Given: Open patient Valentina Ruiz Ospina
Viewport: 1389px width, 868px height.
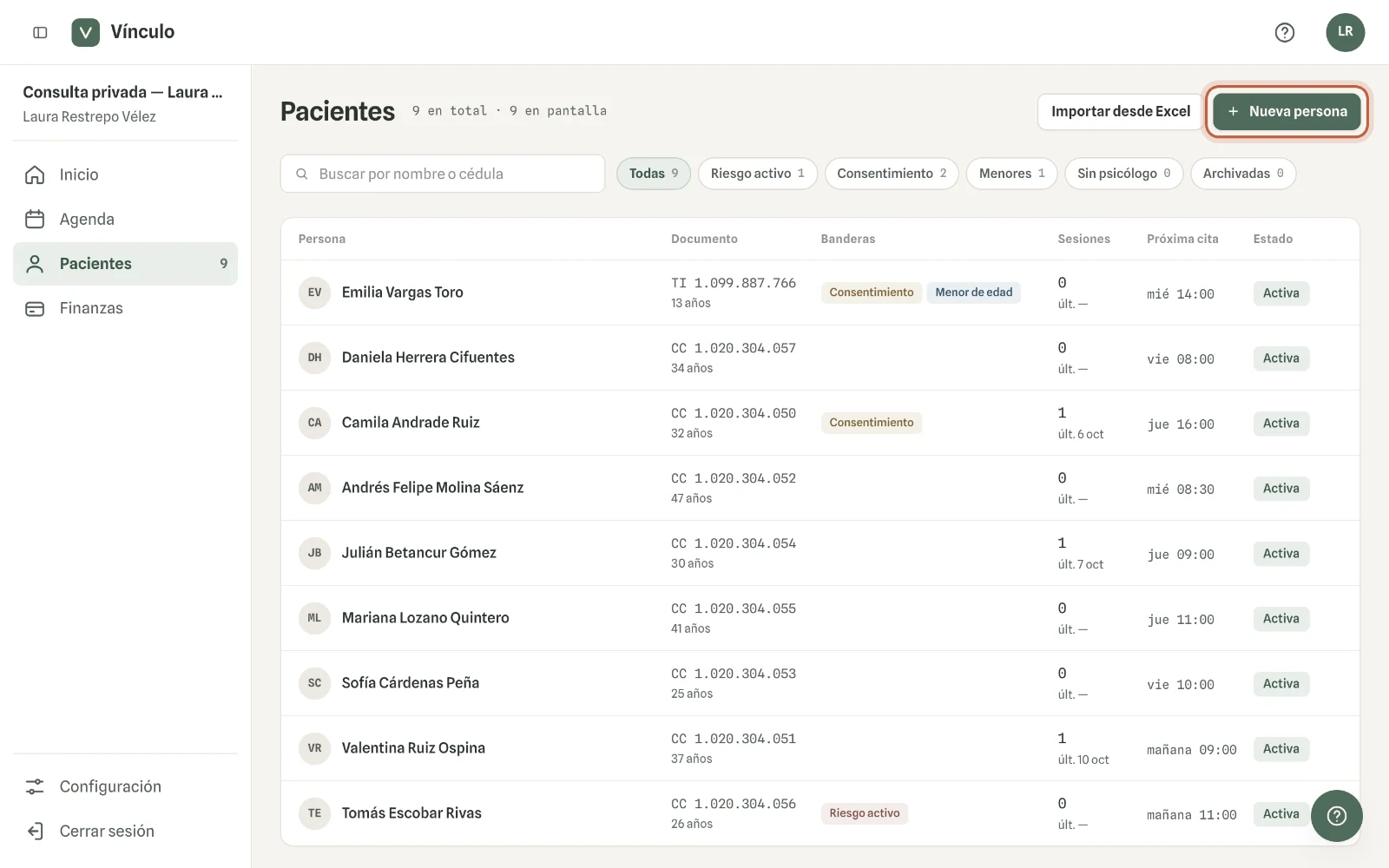Looking at the screenshot, I should [413, 748].
